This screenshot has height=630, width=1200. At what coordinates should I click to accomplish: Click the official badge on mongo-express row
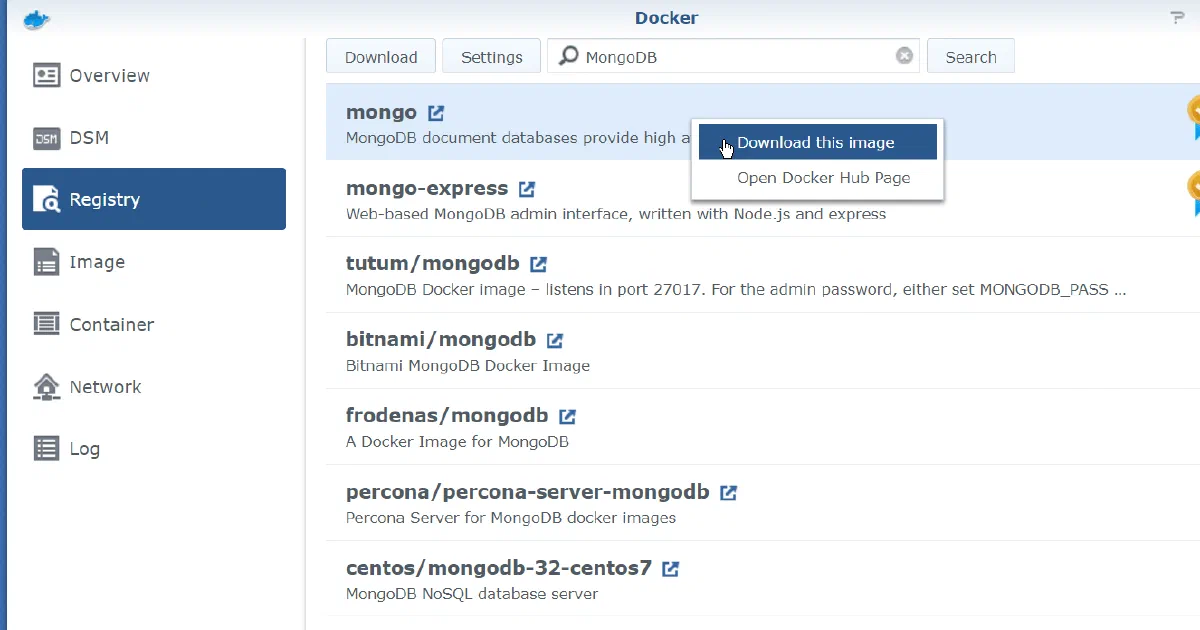[1193, 194]
